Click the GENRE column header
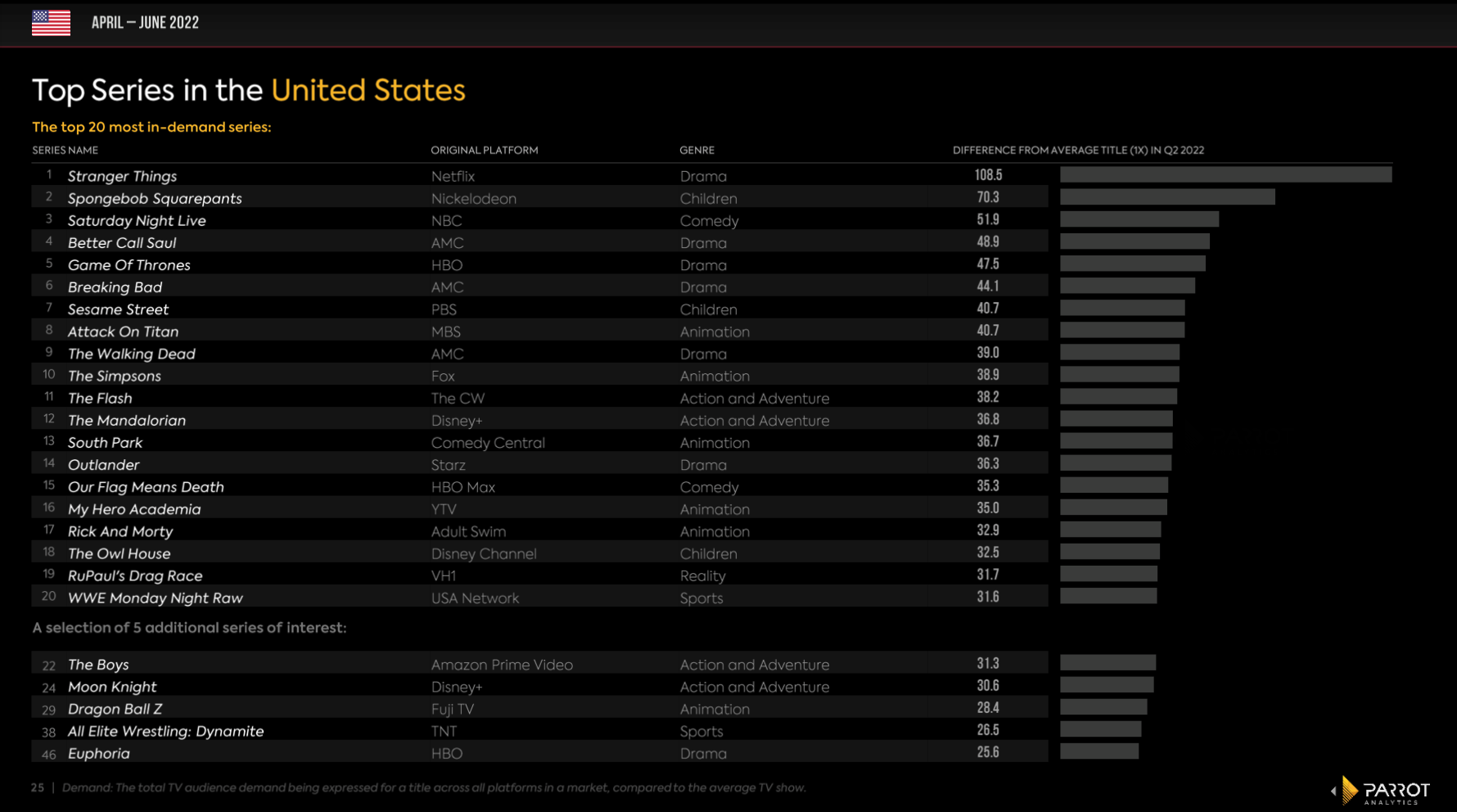The height and width of the screenshot is (812, 1457). coord(697,150)
